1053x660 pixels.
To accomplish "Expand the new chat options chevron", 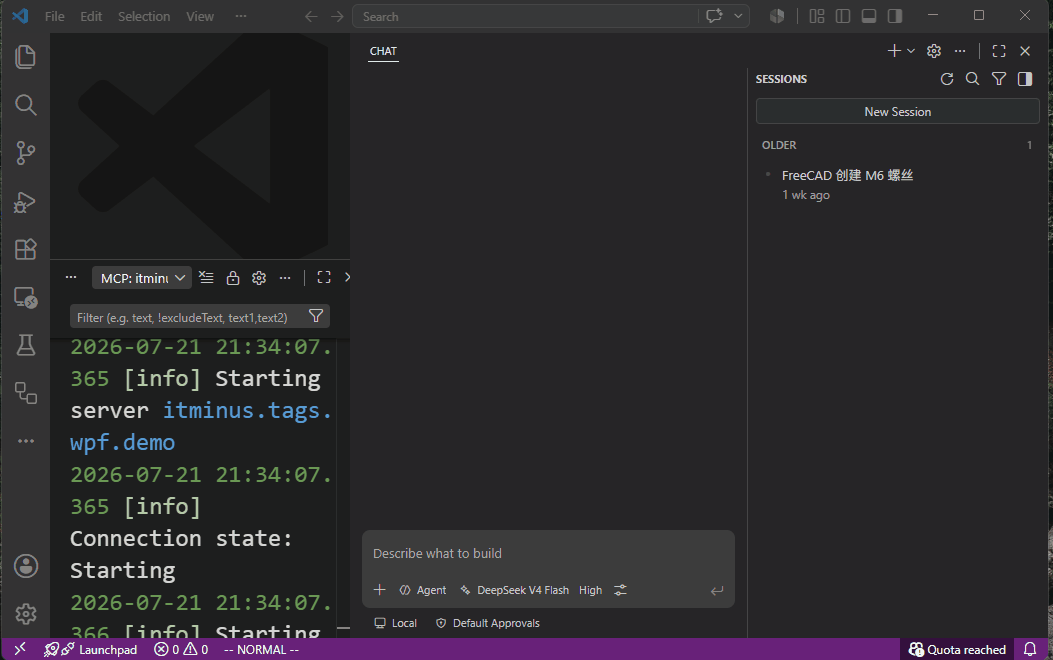I will coord(911,51).
